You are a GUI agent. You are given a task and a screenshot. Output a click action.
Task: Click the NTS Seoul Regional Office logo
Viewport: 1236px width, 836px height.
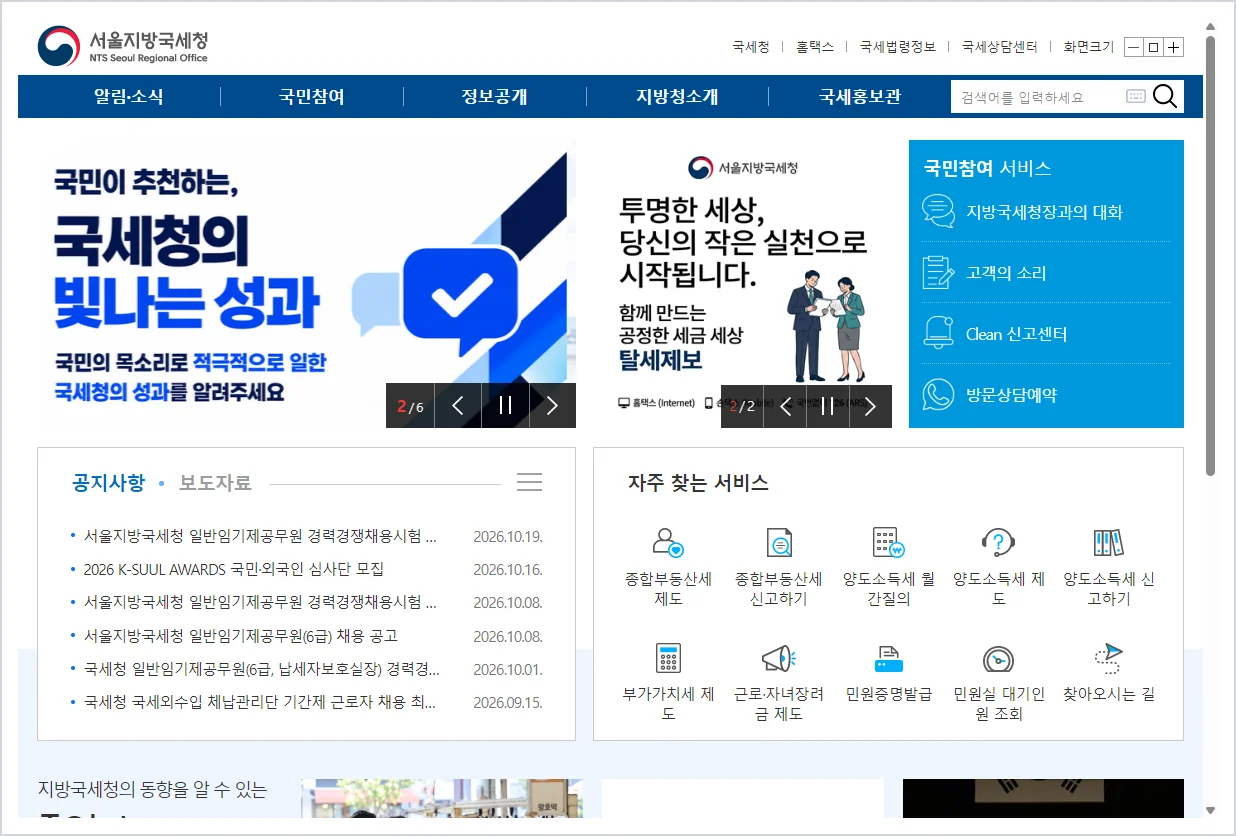coord(123,46)
